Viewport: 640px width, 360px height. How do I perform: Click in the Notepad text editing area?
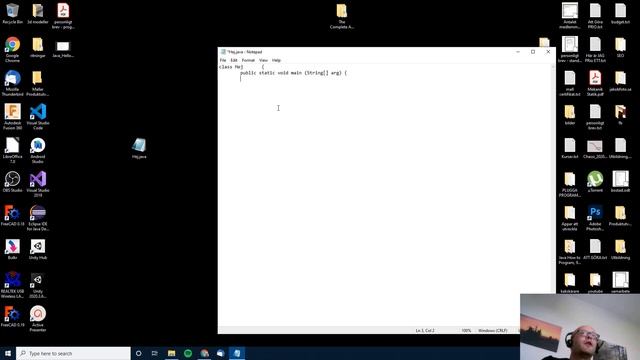tap(384, 195)
